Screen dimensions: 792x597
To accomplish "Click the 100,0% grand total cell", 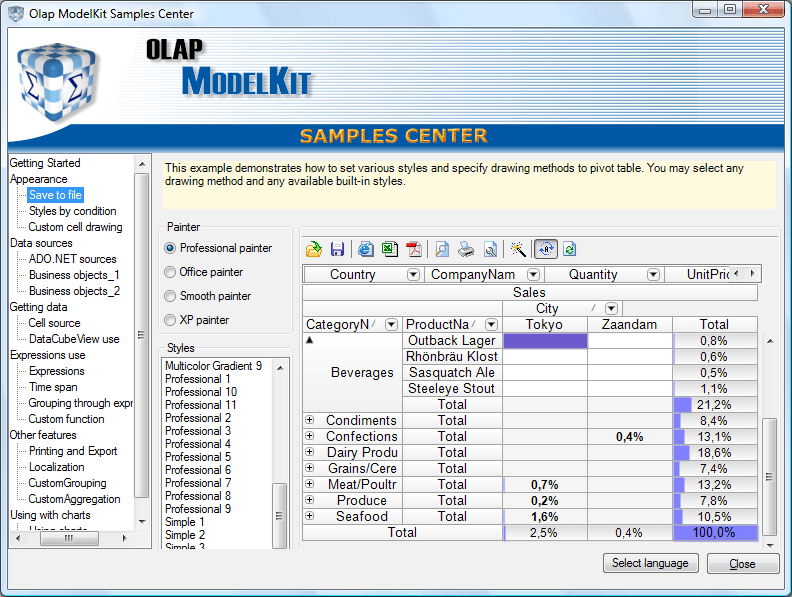I will [x=715, y=532].
